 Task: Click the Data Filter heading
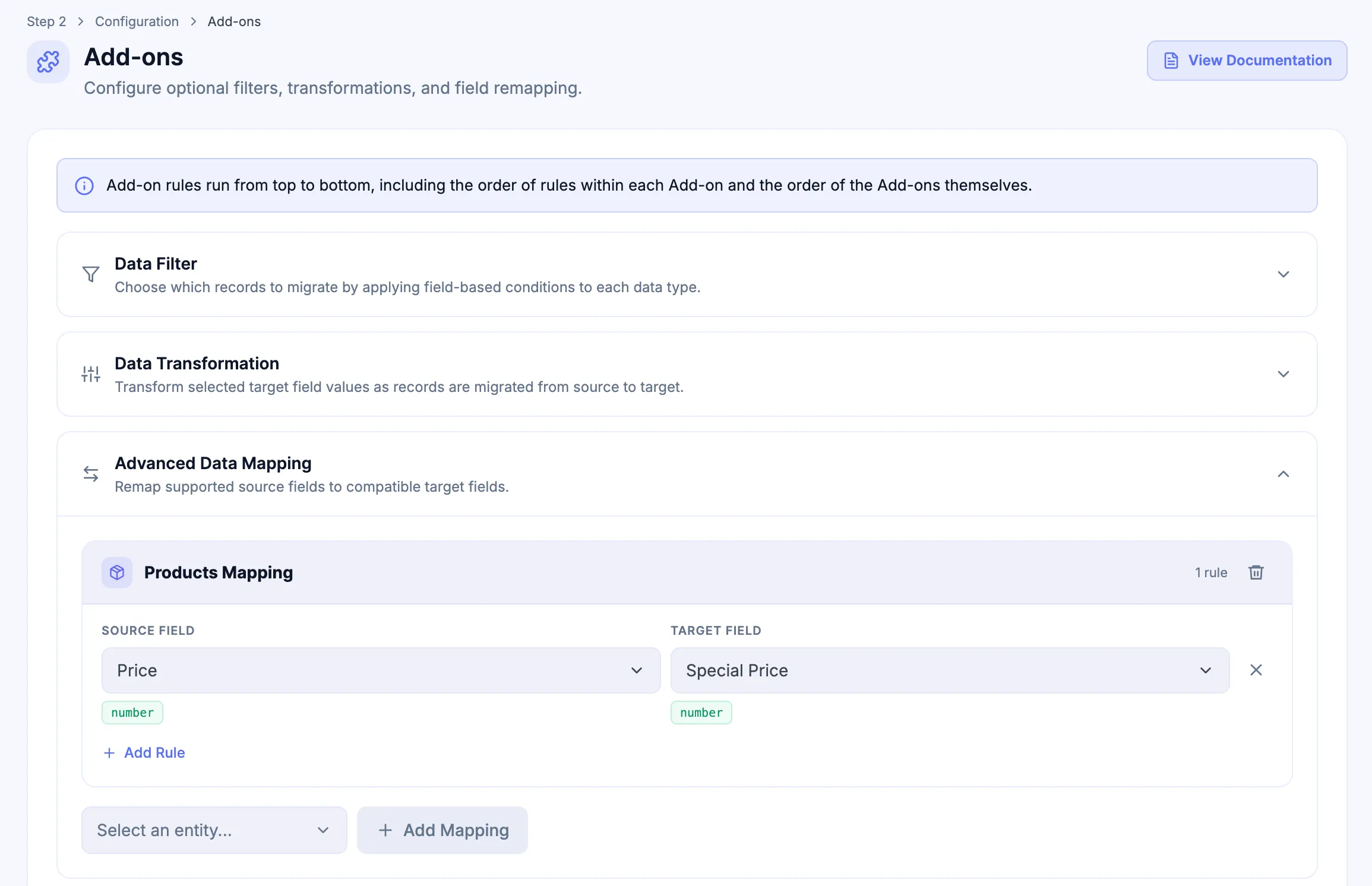[156, 264]
